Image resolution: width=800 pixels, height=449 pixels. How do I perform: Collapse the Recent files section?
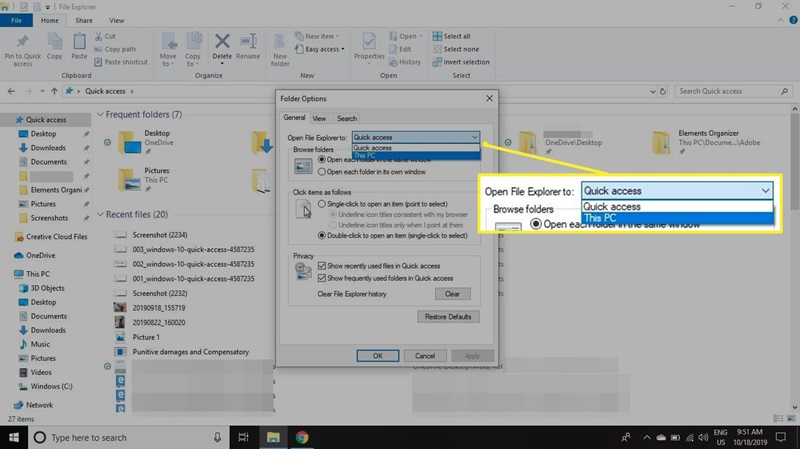click(x=100, y=214)
